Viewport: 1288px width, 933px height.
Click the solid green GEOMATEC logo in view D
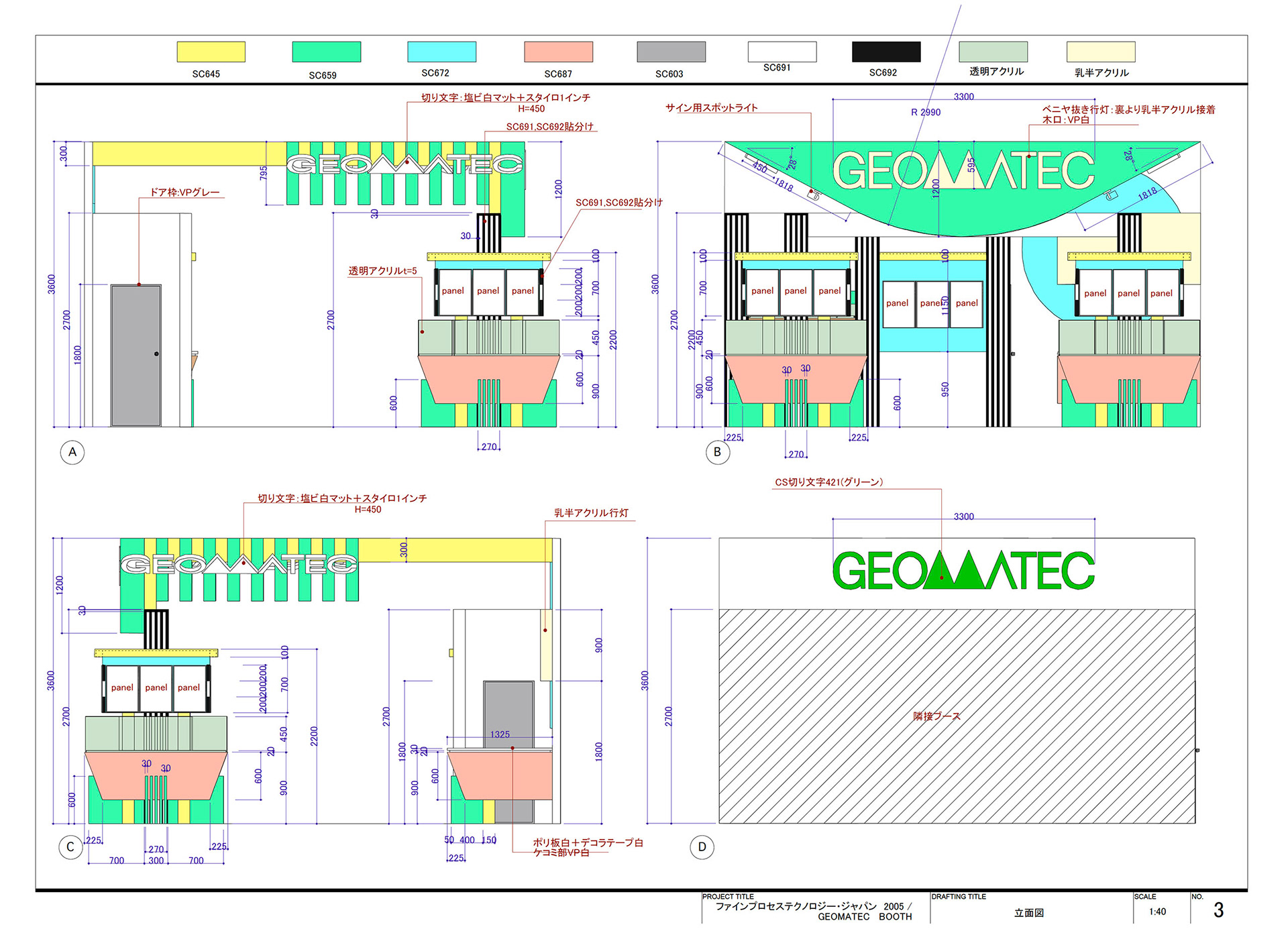963,570
